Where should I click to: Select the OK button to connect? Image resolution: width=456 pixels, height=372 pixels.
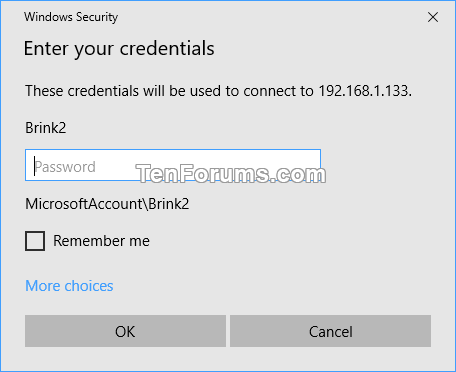(x=125, y=331)
